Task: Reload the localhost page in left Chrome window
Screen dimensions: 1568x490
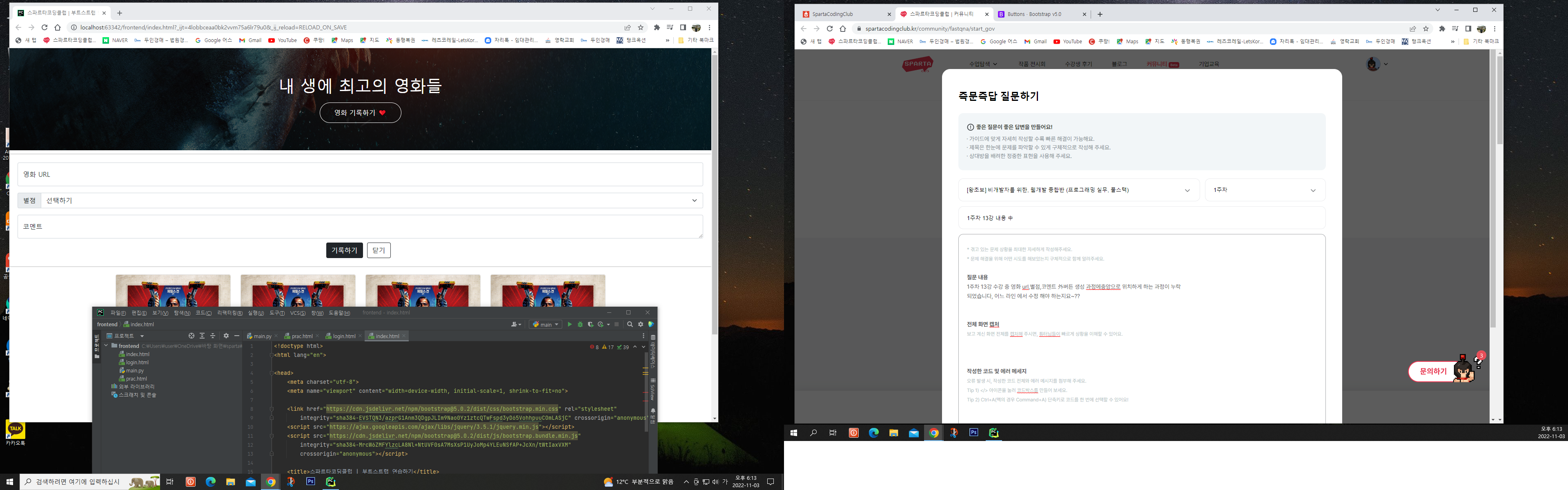Action: click(45, 27)
